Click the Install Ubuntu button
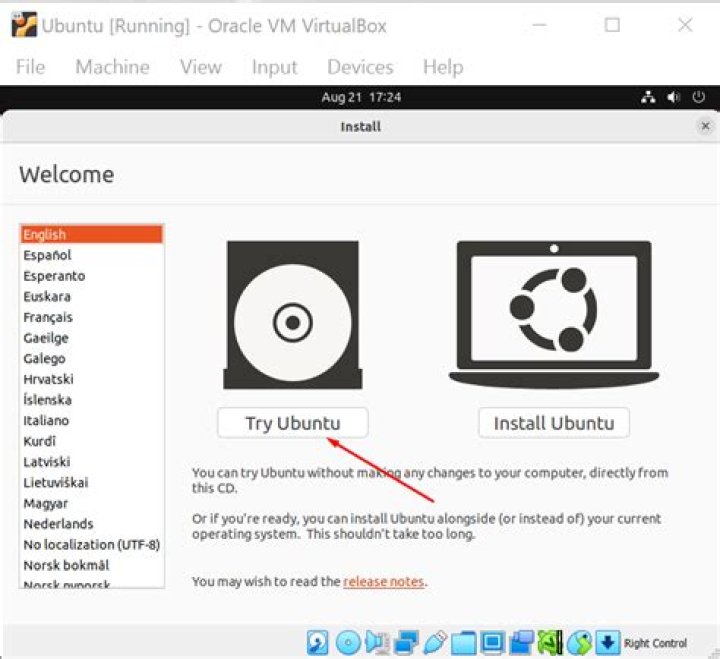This screenshot has height=659, width=720. (x=554, y=422)
